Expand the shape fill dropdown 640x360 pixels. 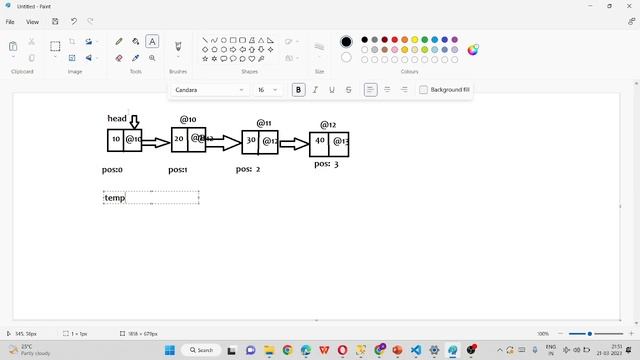coord(297,58)
